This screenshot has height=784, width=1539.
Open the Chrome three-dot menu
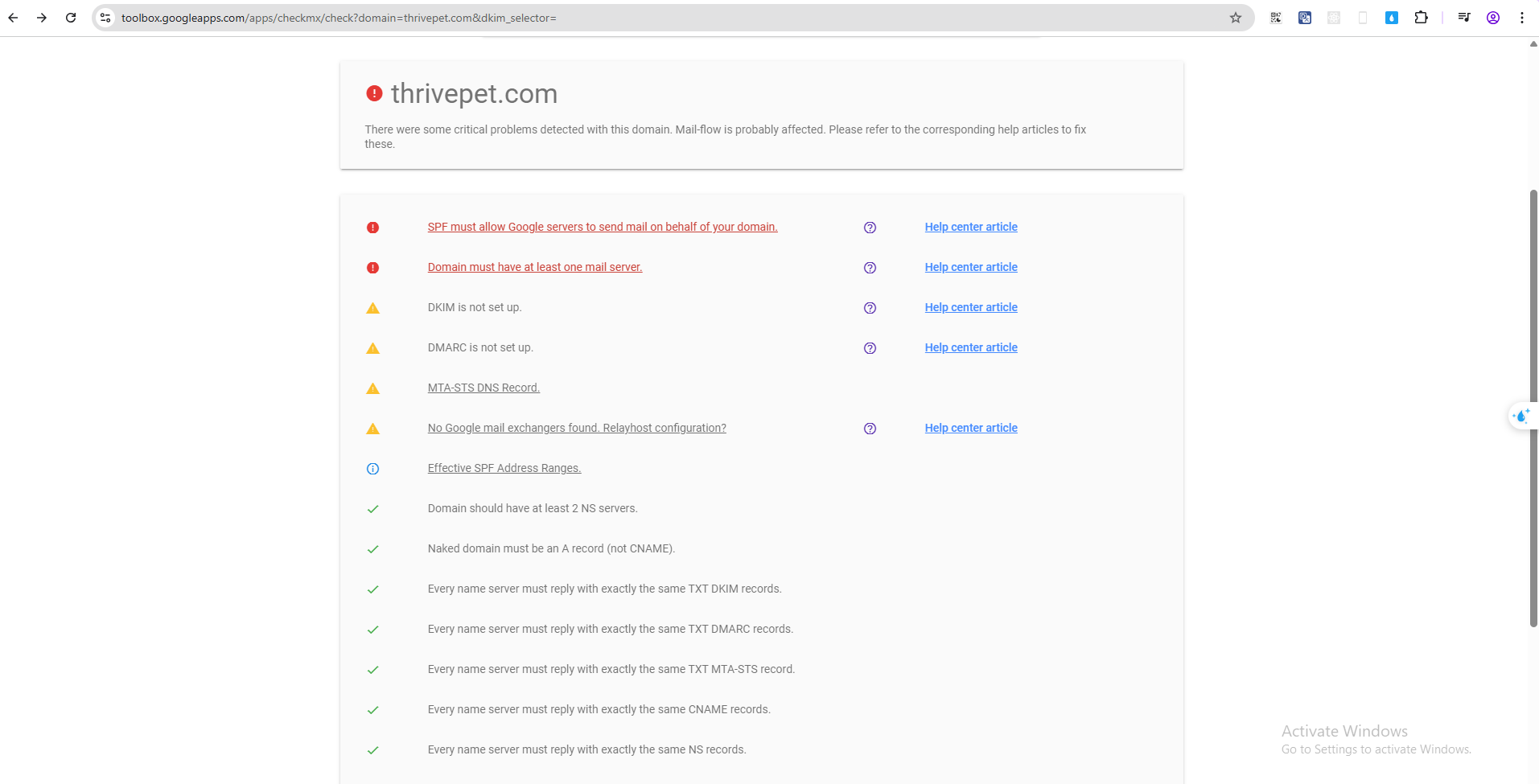click(x=1522, y=18)
